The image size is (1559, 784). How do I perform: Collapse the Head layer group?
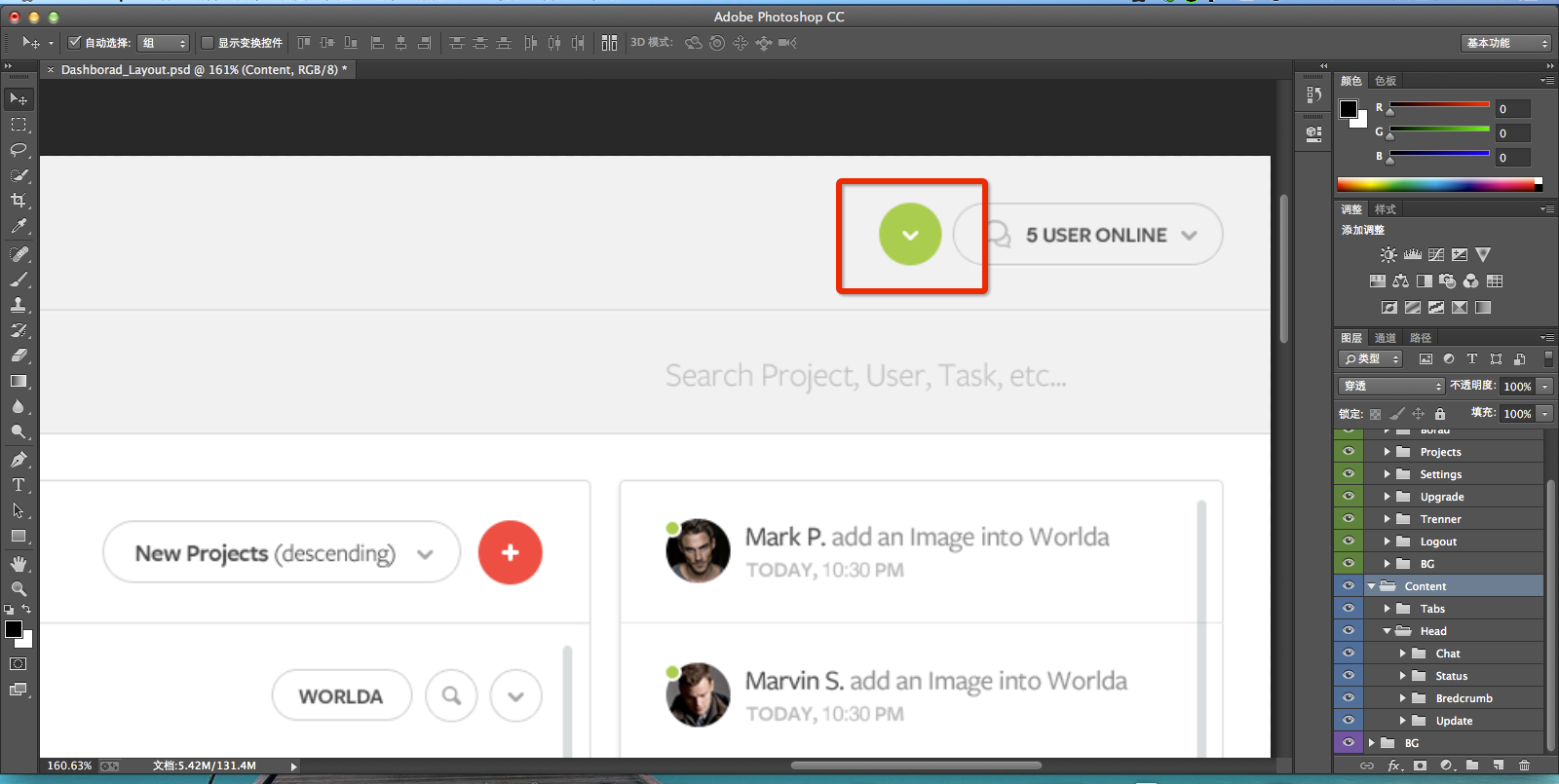point(1387,630)
